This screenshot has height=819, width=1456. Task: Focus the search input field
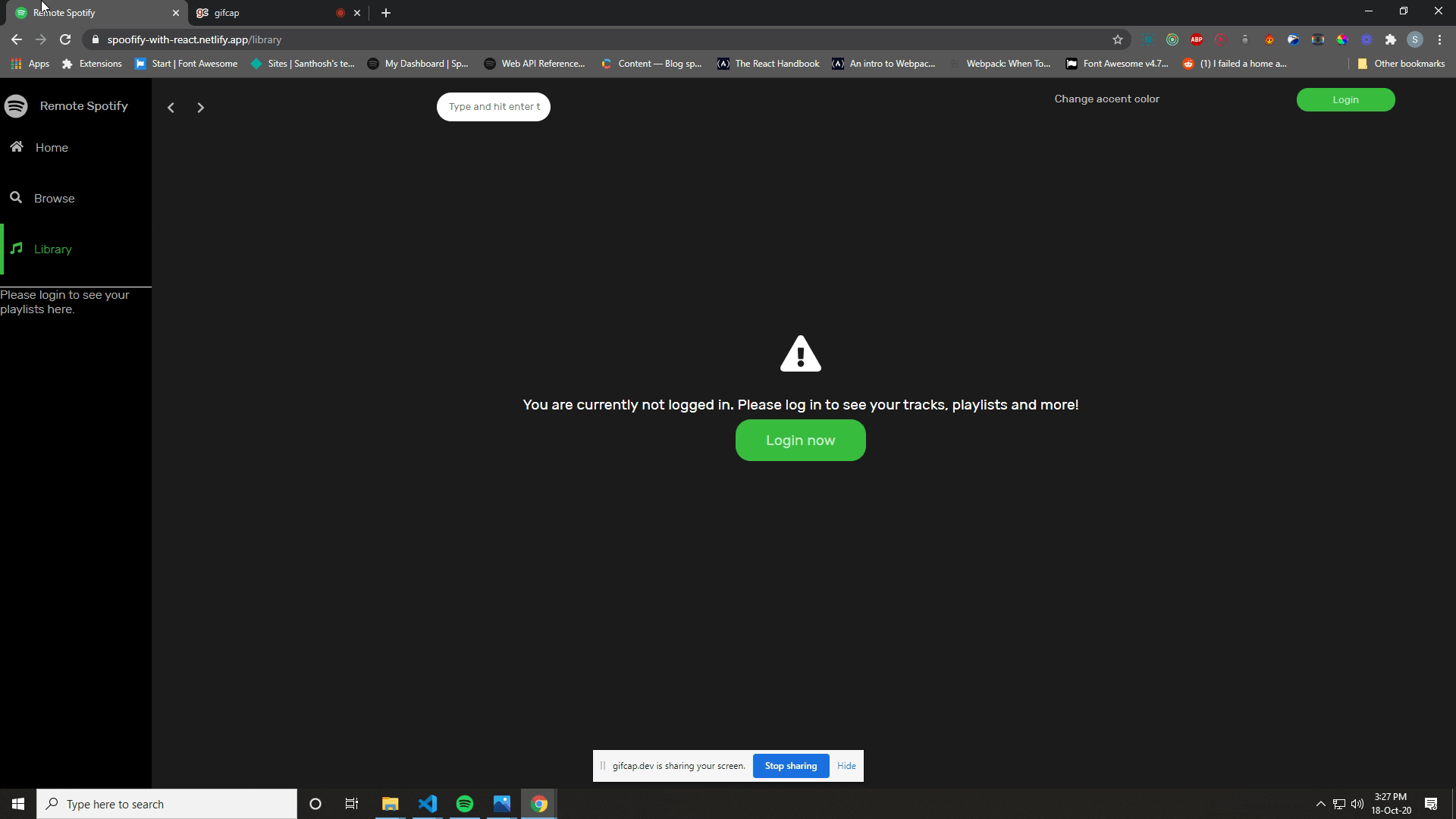point(494,107)
